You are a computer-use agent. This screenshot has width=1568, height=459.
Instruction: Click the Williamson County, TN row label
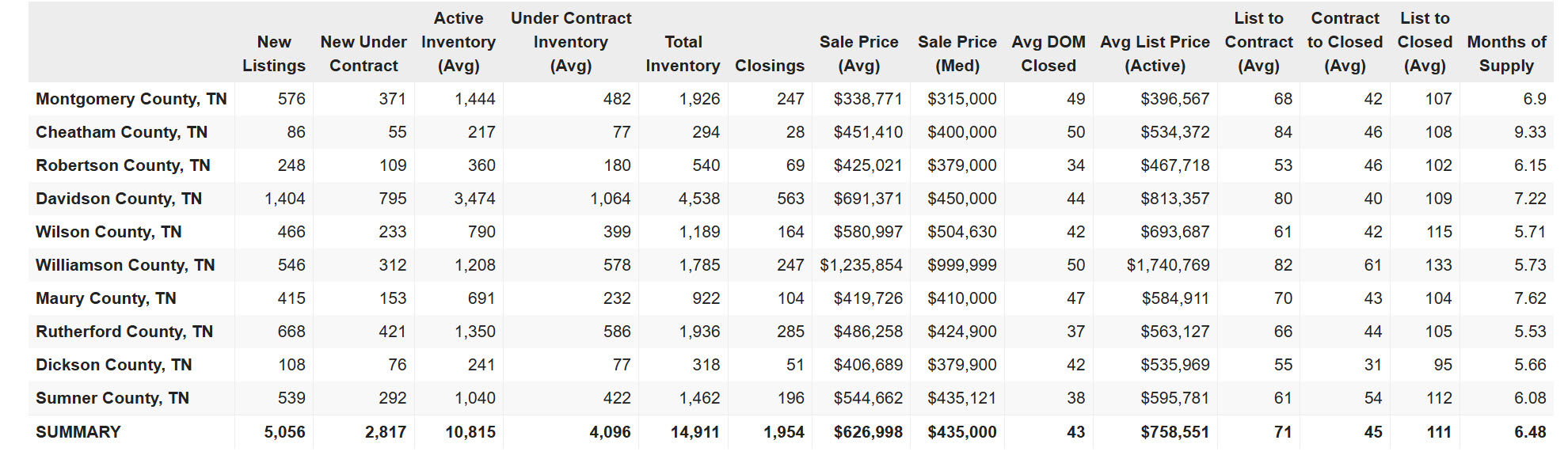pyautogui.click(x=125, y=265)
